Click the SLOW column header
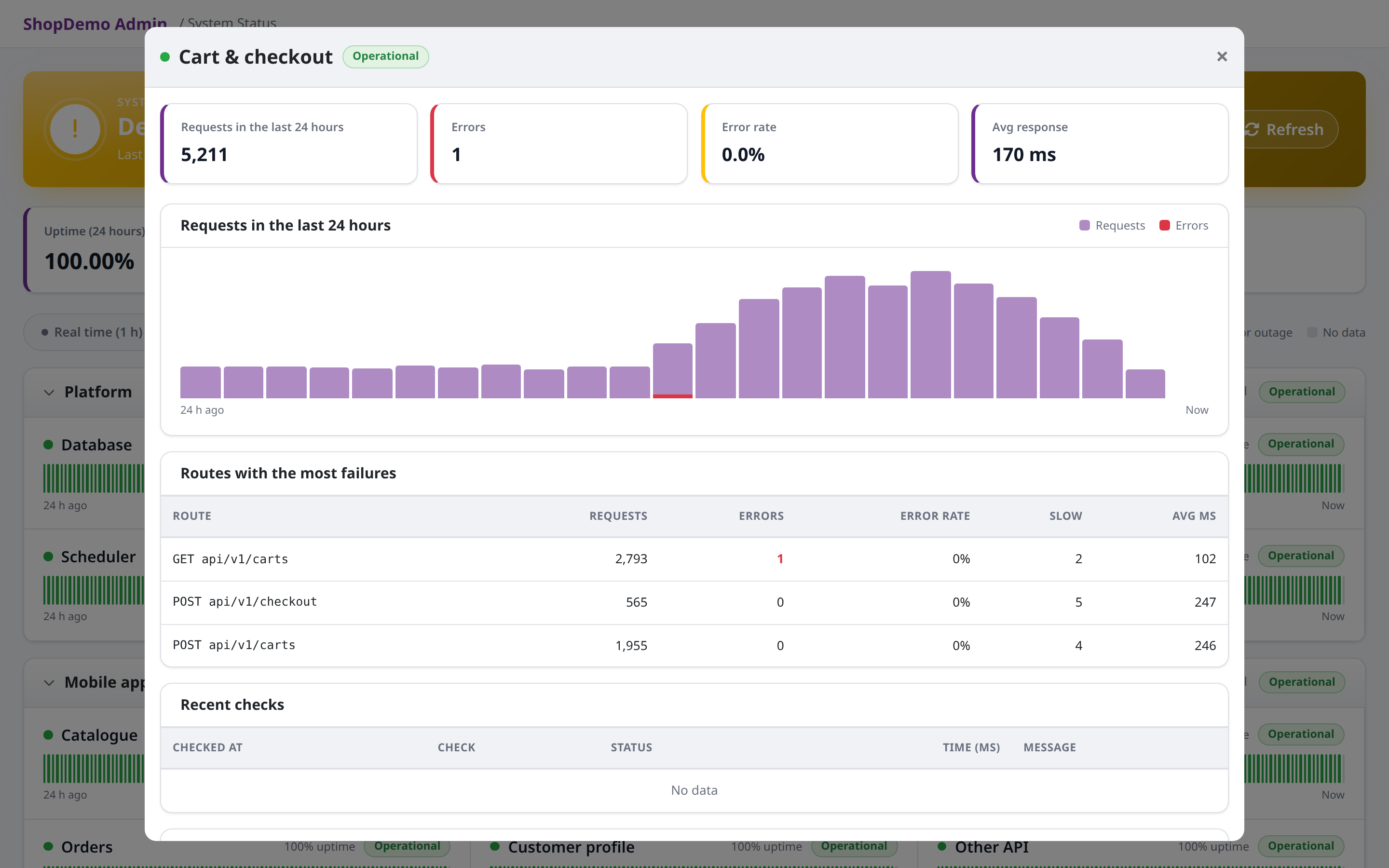 tap(1065, 515)
